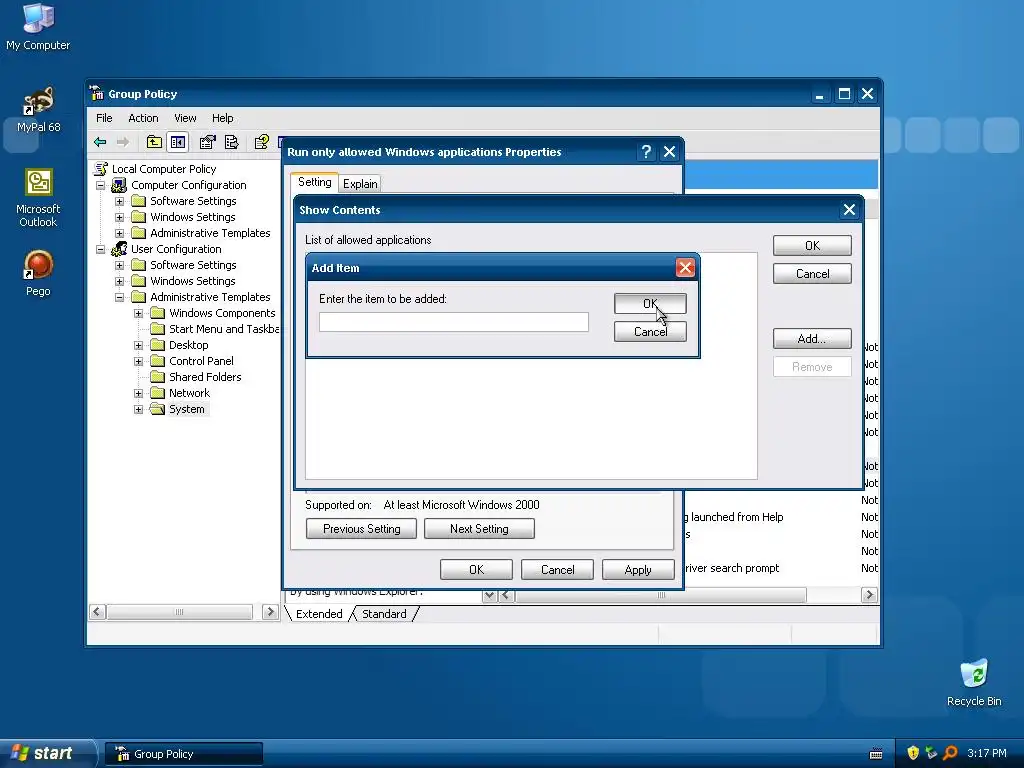Open the Action menu
Screen dimensions: 1024x768
click(x=143, y=118)
